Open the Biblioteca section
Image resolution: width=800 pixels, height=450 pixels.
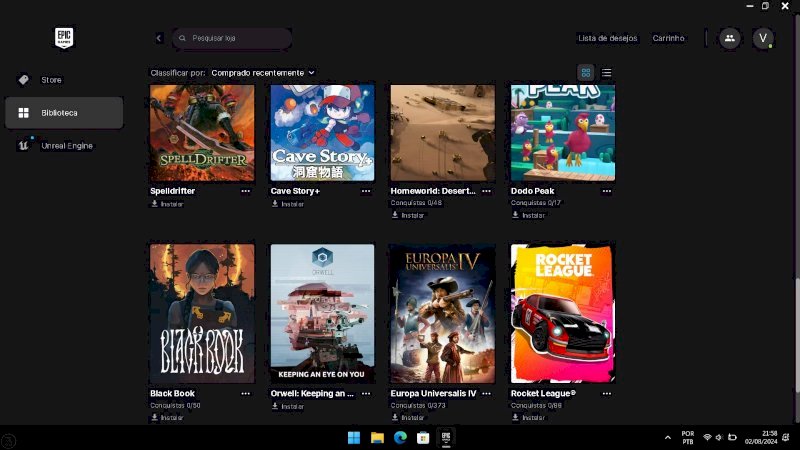coord(64,113)
